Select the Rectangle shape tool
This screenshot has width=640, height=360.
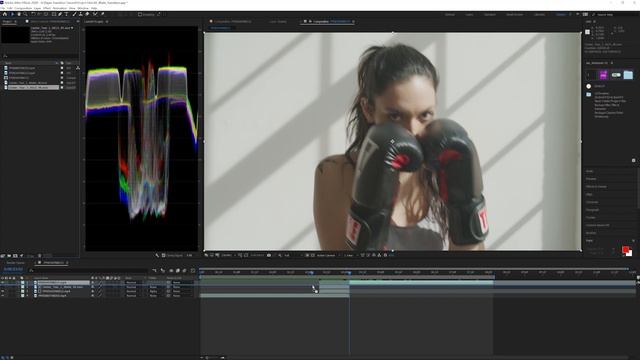tap(53, 14)
